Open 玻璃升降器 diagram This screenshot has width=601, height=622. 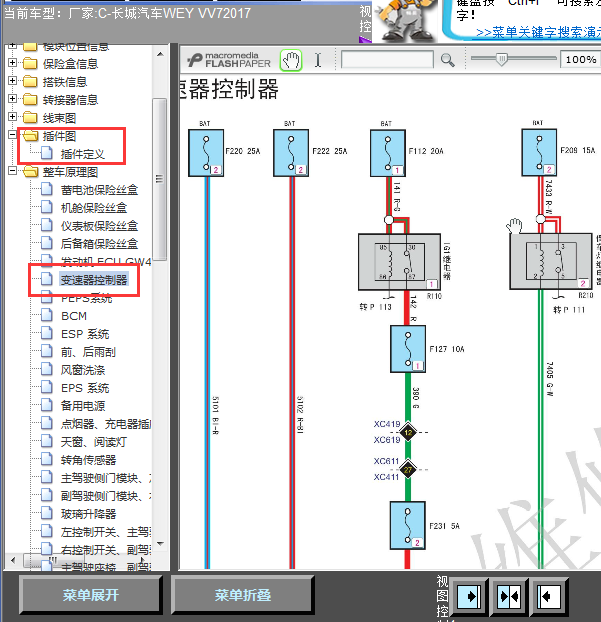[x=88, y=514]
